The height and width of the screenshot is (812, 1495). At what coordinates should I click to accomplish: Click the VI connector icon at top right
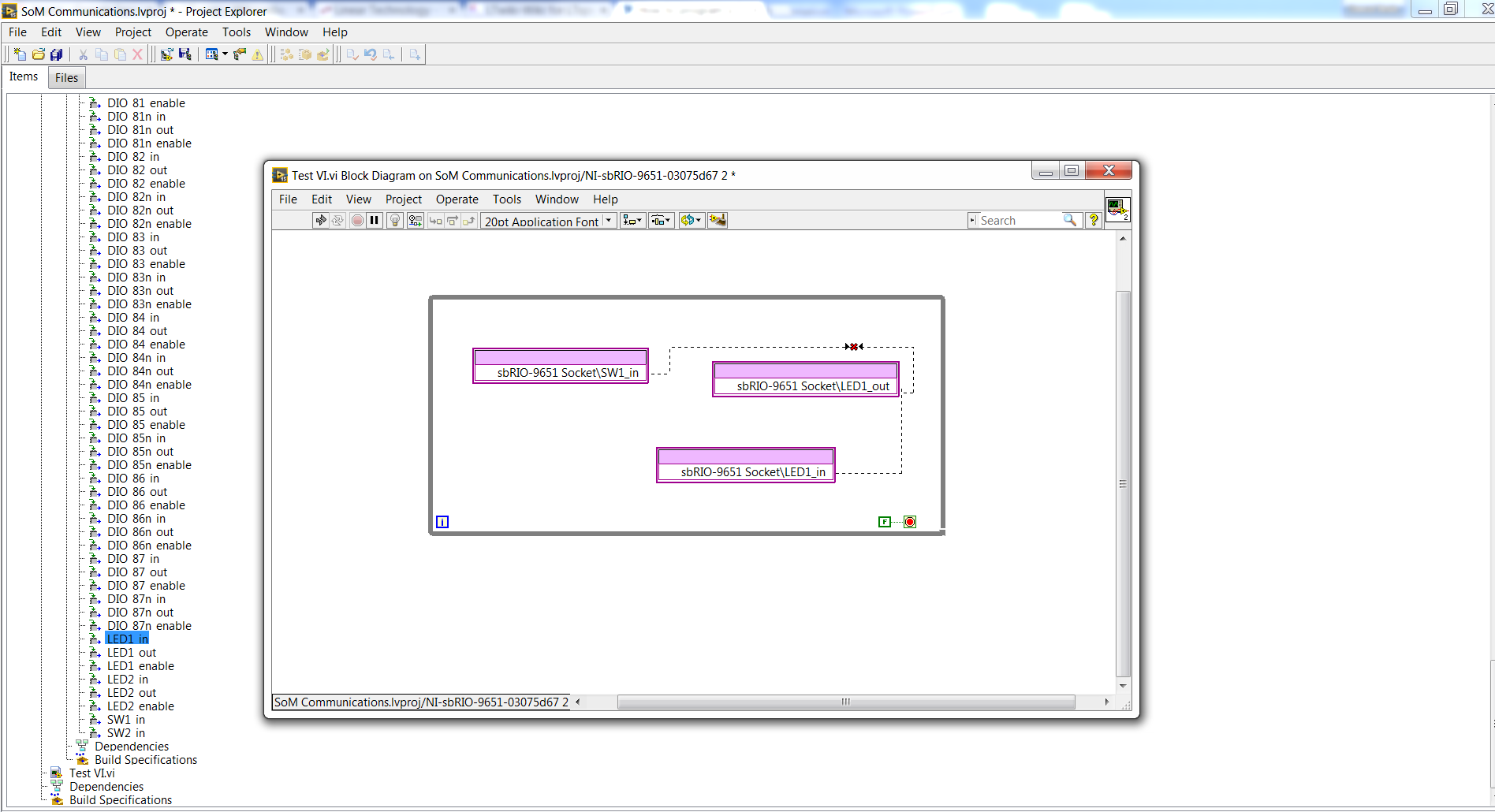(x=1117, y=209)
